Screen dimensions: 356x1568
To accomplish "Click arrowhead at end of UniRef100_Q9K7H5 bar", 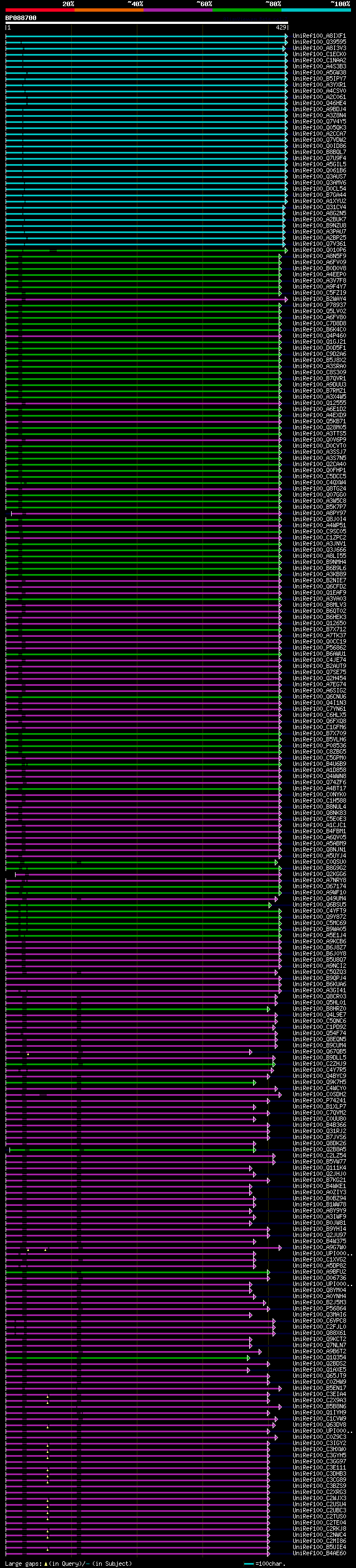I will point(254,1082).
